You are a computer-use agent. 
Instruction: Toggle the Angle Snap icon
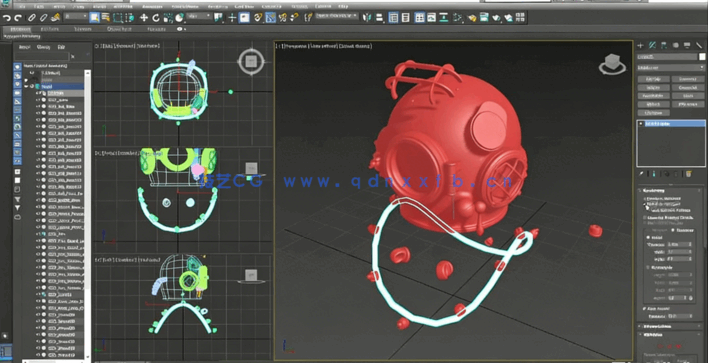pos(270,18)
